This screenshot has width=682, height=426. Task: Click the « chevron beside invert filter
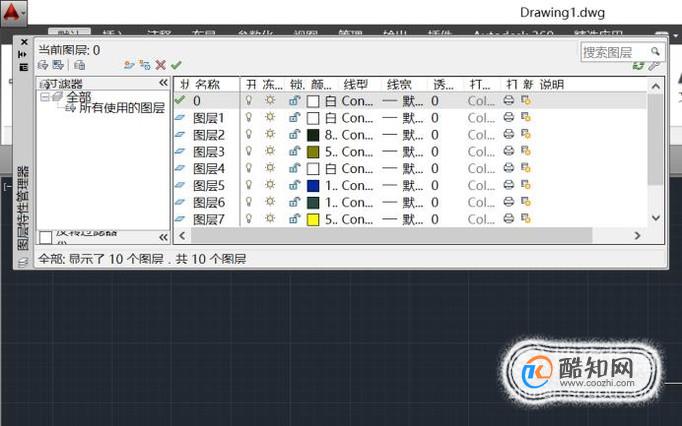click(x=163, y=237)
